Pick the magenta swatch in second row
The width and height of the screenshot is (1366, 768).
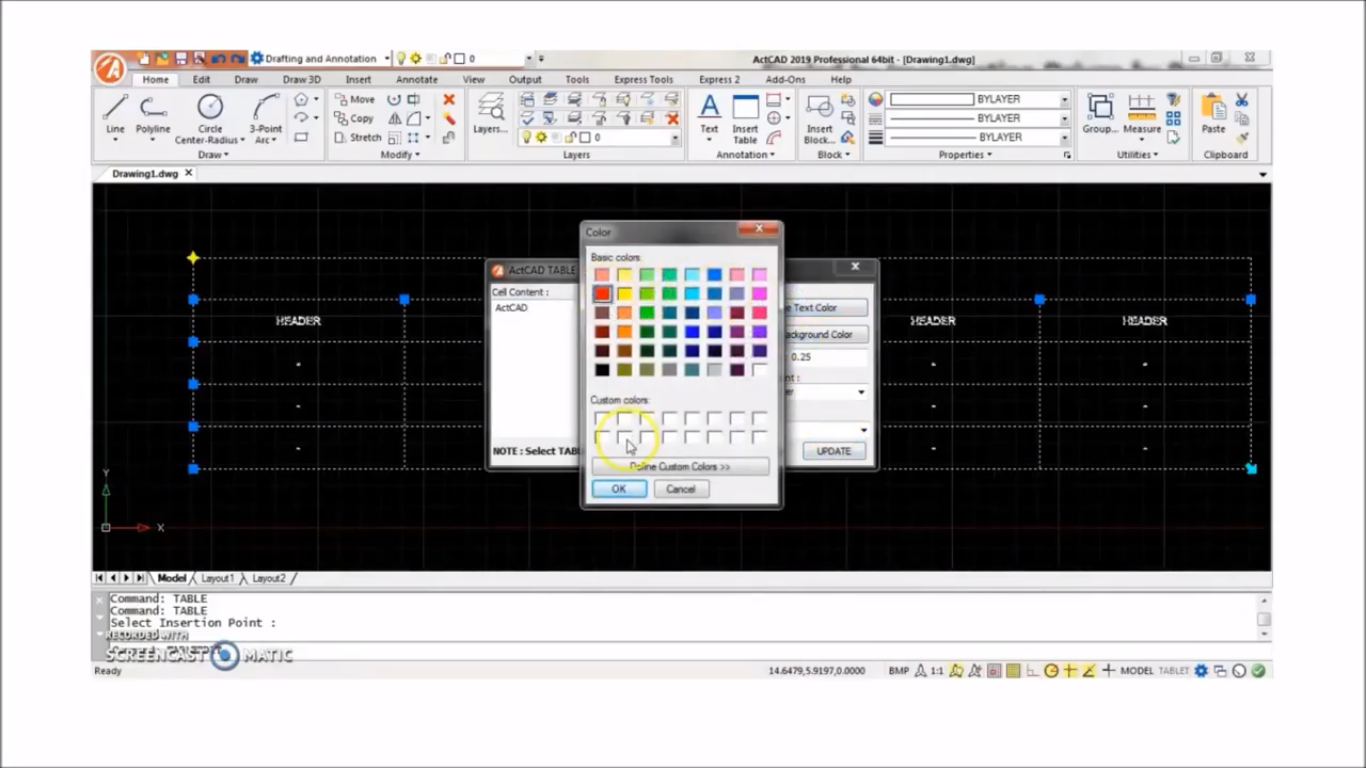[760, 294]
